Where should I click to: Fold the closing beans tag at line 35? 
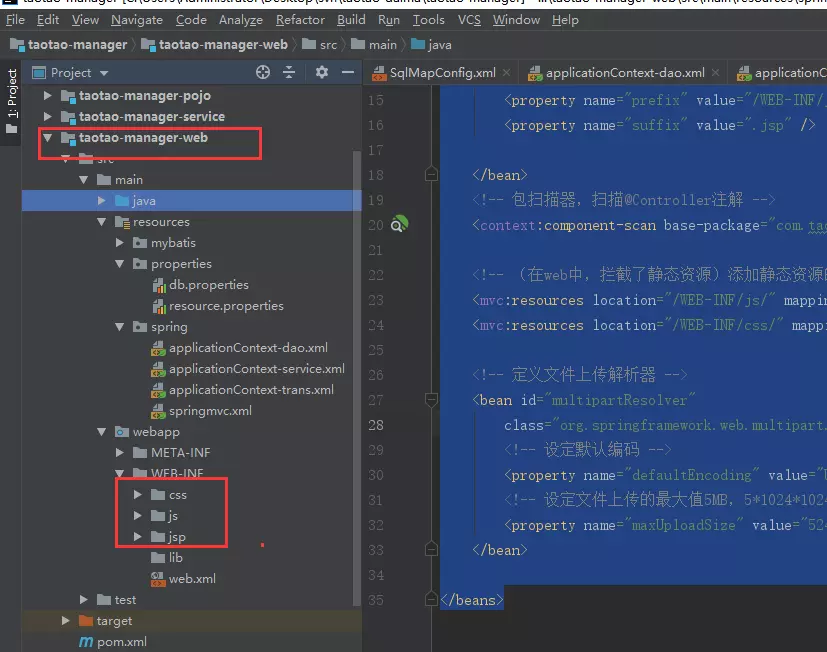click(x=431, y=600)
